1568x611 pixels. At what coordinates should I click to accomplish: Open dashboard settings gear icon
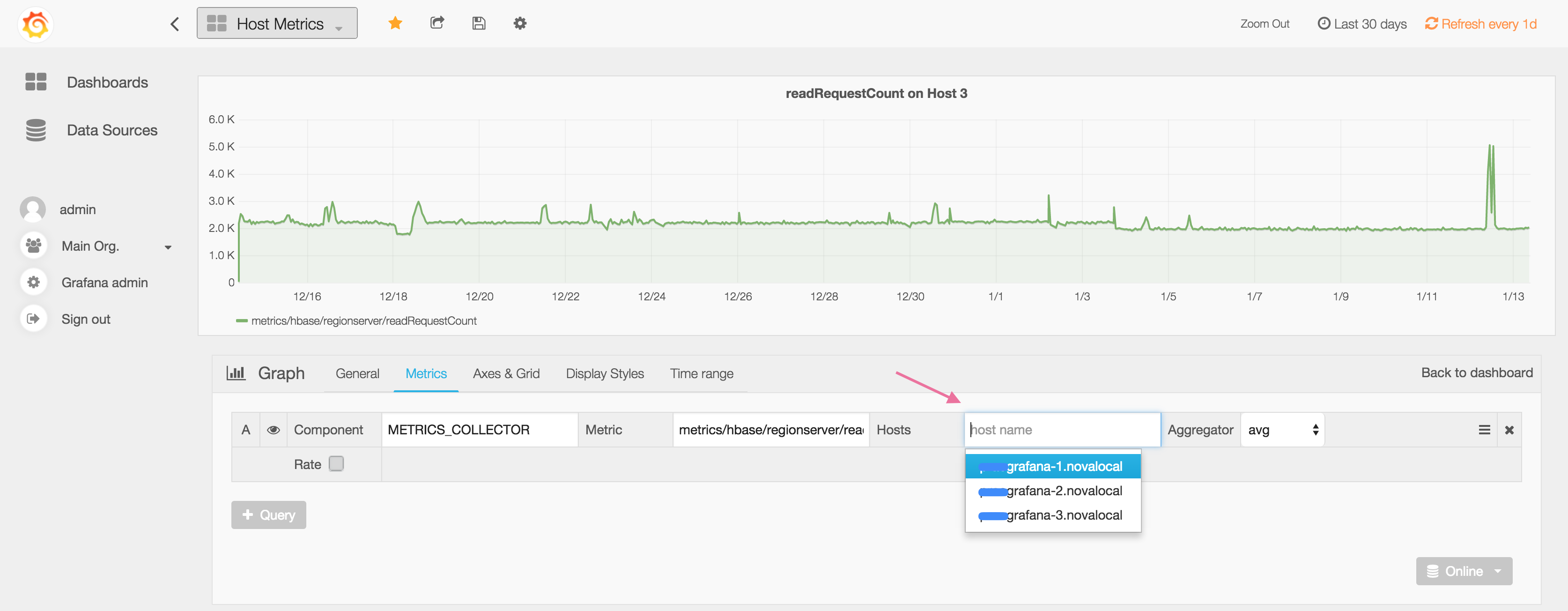[519, 23]
